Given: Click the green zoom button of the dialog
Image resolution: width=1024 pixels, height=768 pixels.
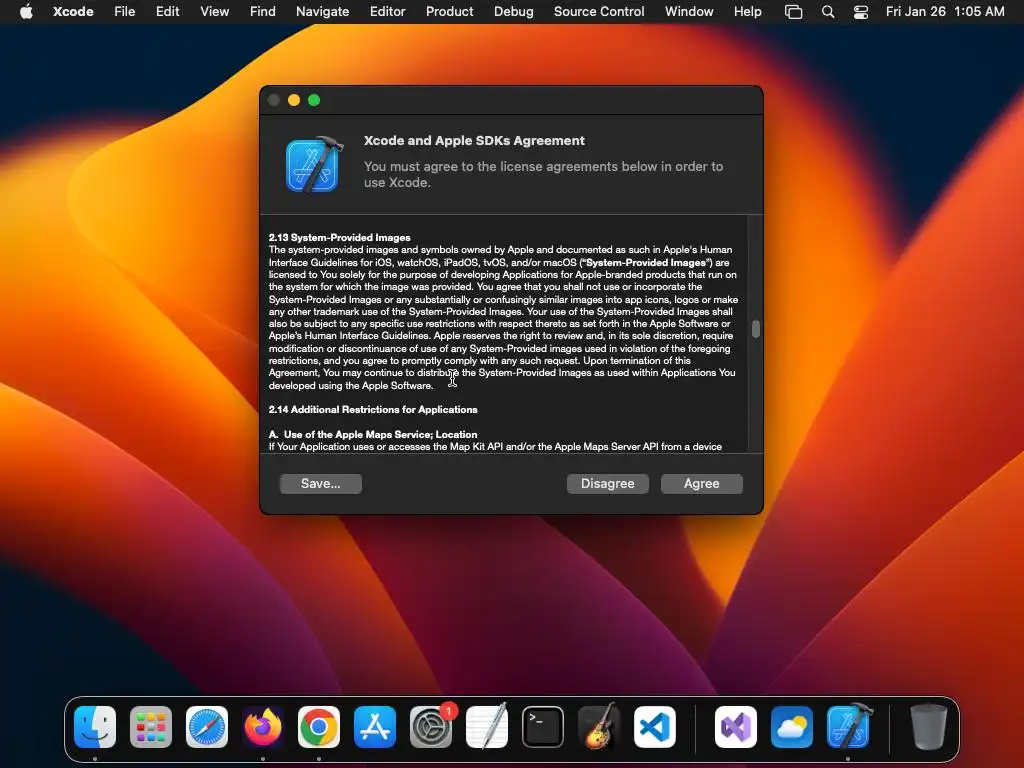Looking at the screenshot, I should pyautogui.click(x=314, y=100).
